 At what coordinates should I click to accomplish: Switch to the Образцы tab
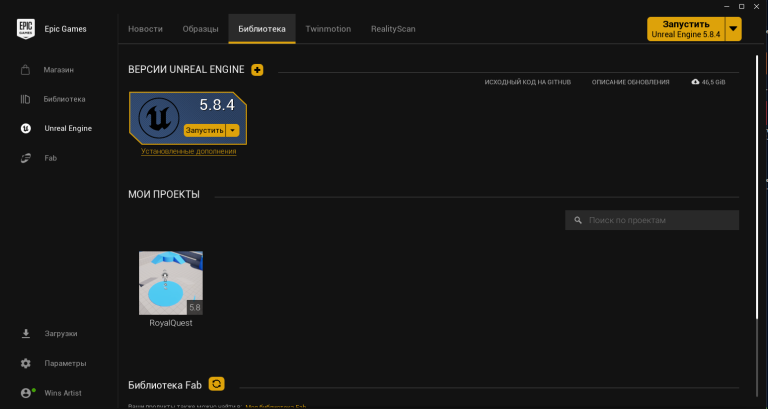[x=200, y=29]
